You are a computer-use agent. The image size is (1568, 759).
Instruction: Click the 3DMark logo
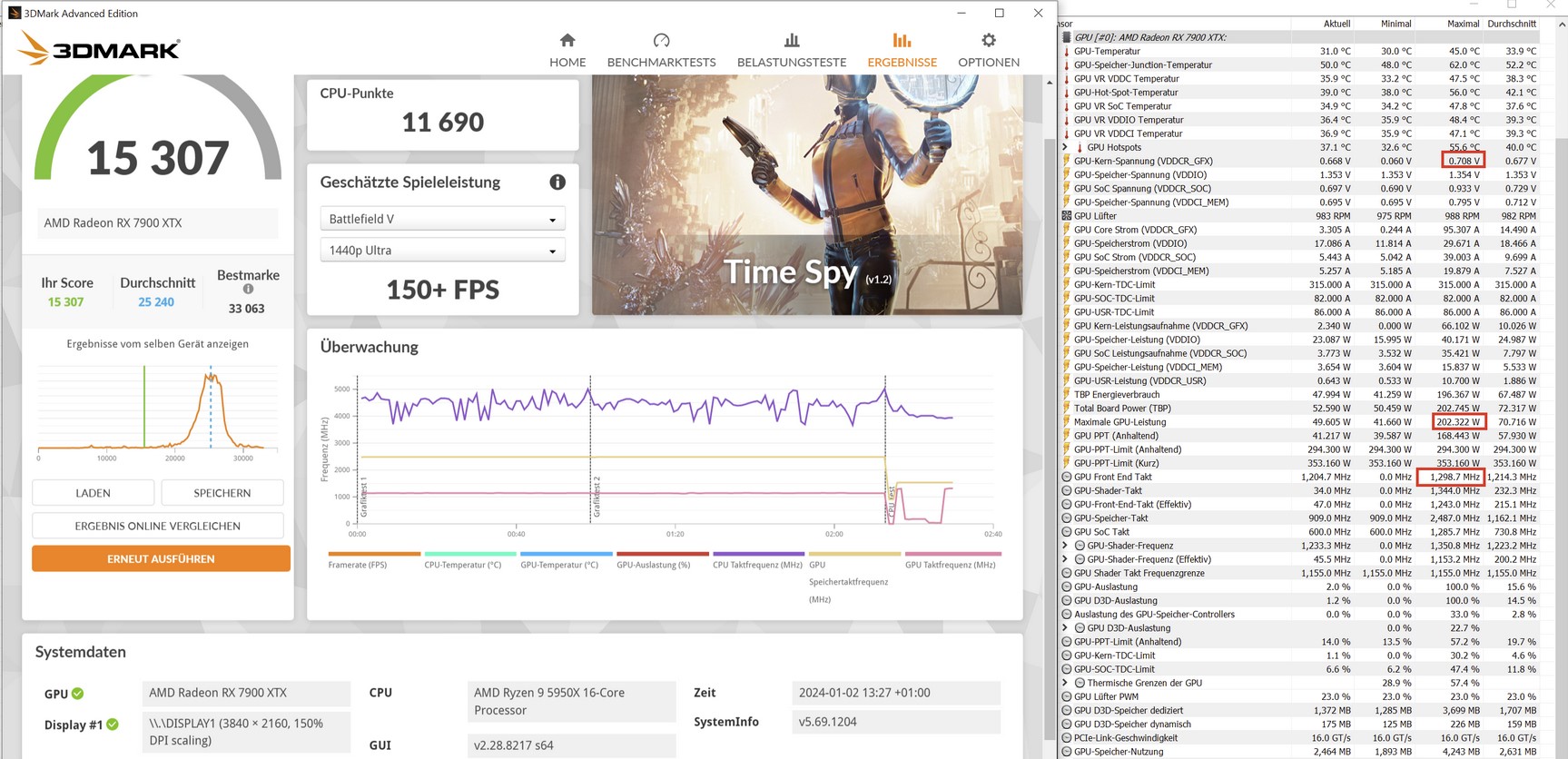(99, 47)
